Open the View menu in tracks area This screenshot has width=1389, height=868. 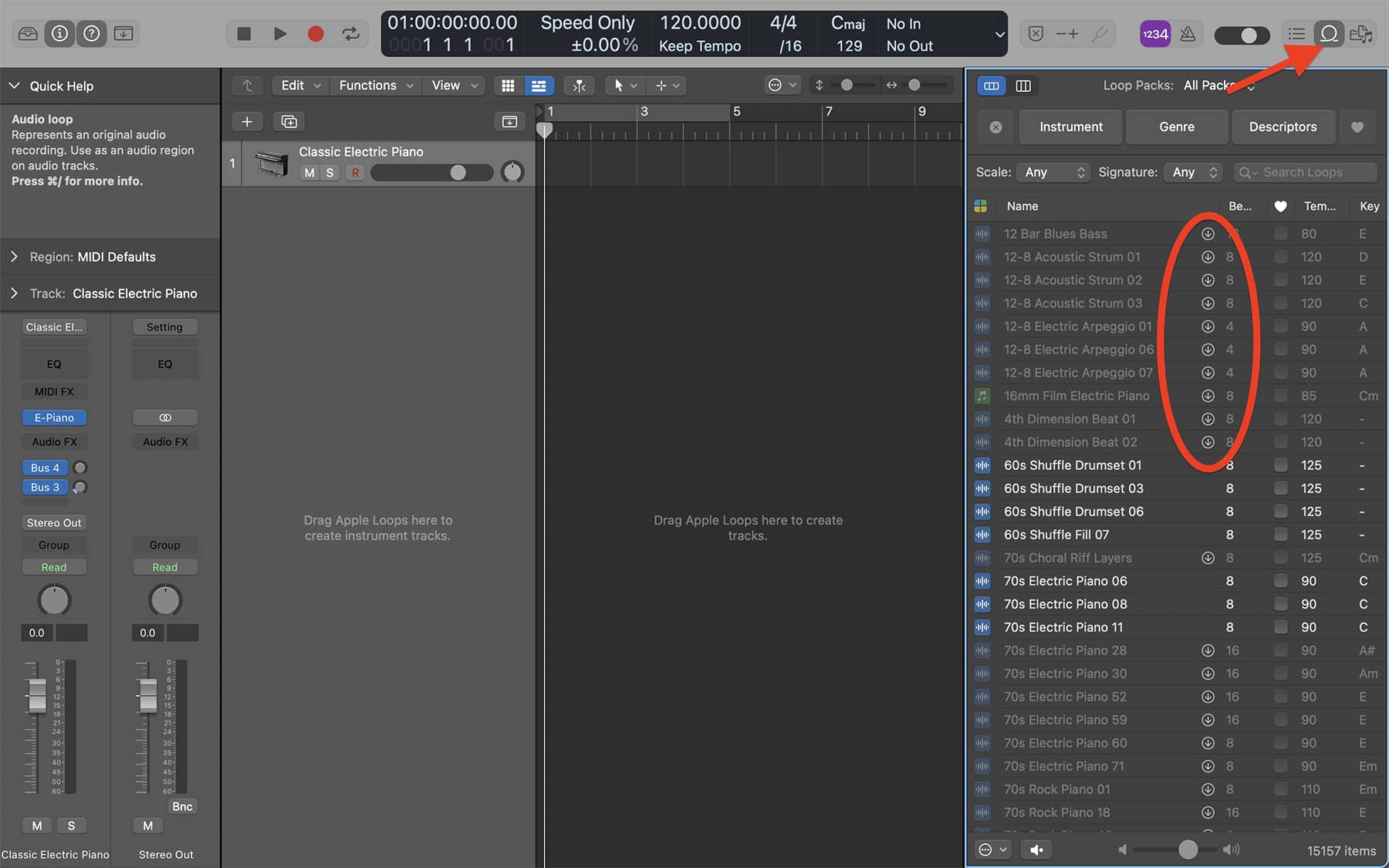(454, 86)
